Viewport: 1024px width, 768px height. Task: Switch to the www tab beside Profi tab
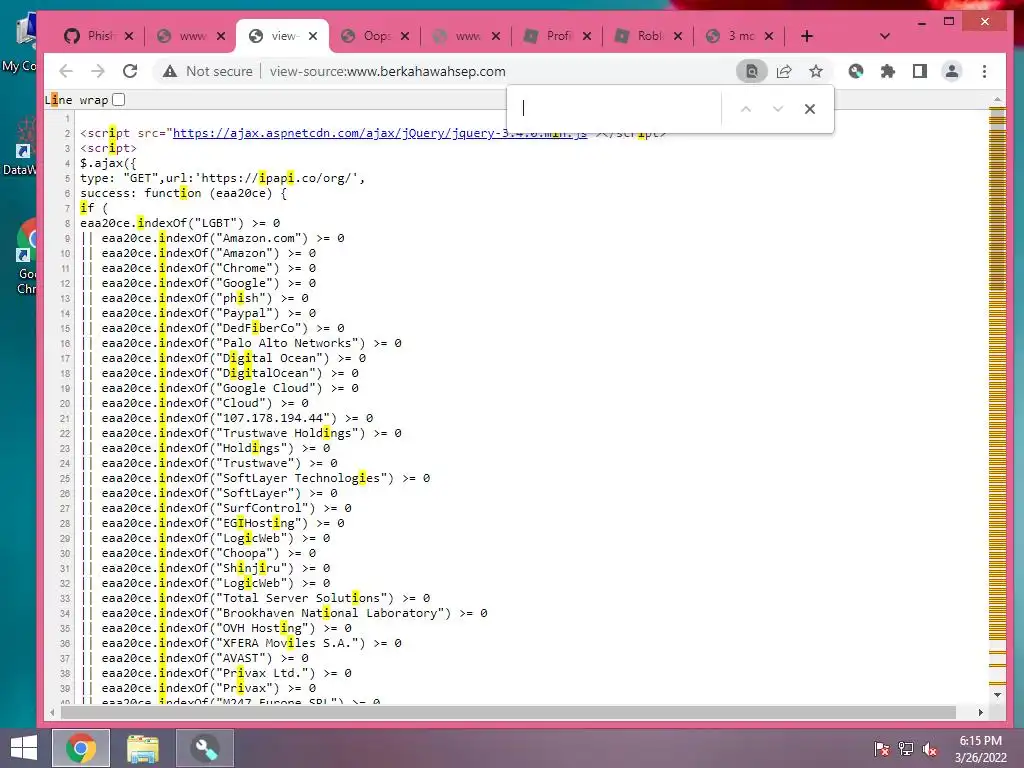click(458, 36)
